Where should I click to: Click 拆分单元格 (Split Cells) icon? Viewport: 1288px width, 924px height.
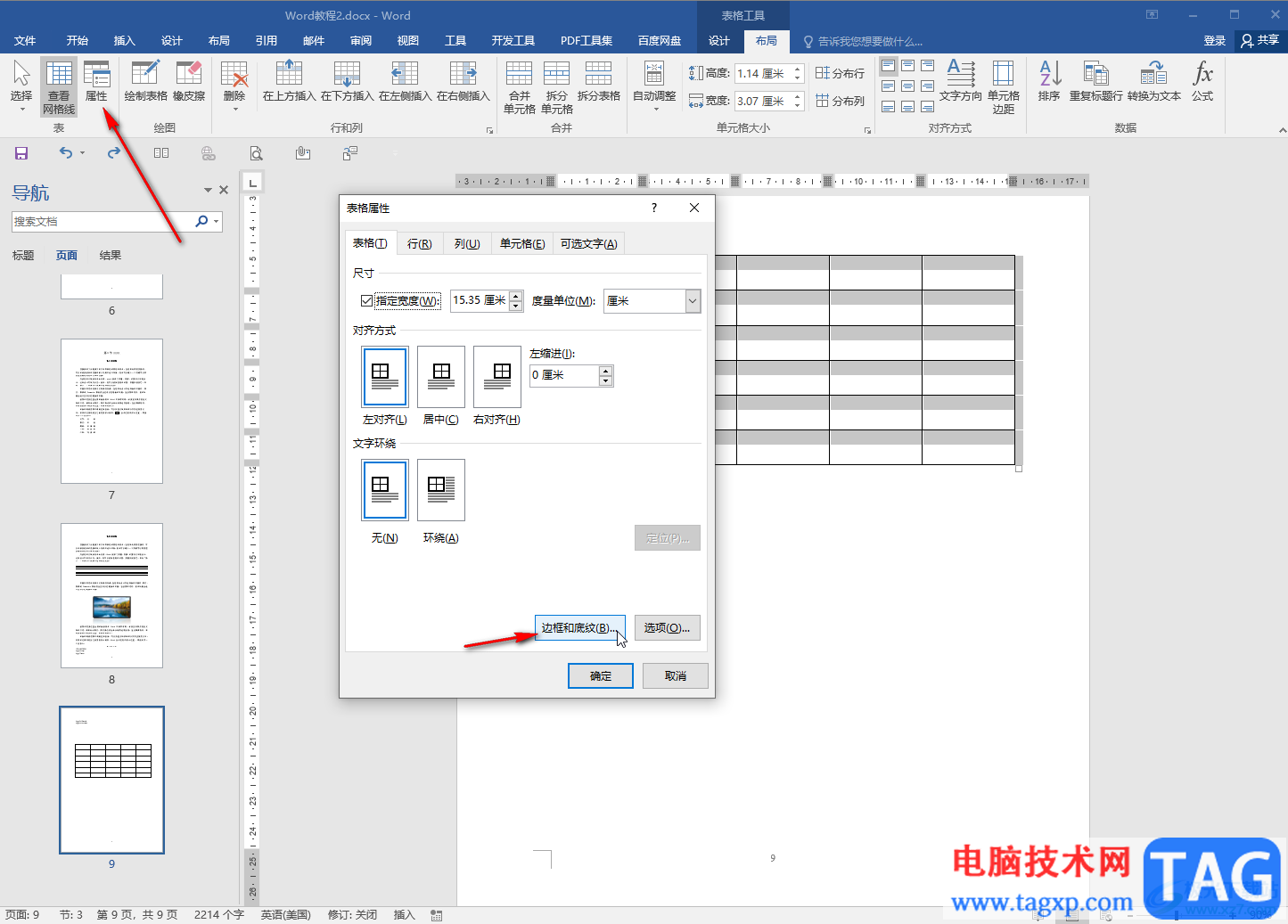click(556, 87)
